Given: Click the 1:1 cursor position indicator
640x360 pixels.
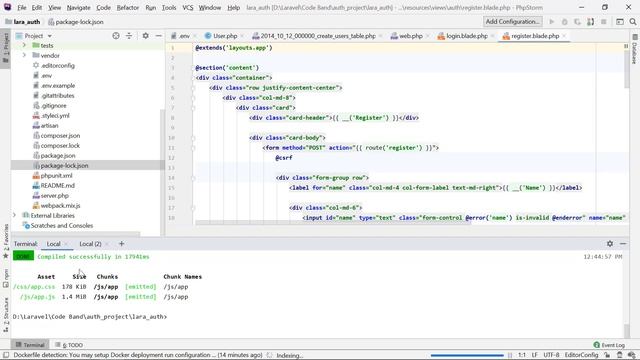Looking at the screenshot, I should coord(522,355).
